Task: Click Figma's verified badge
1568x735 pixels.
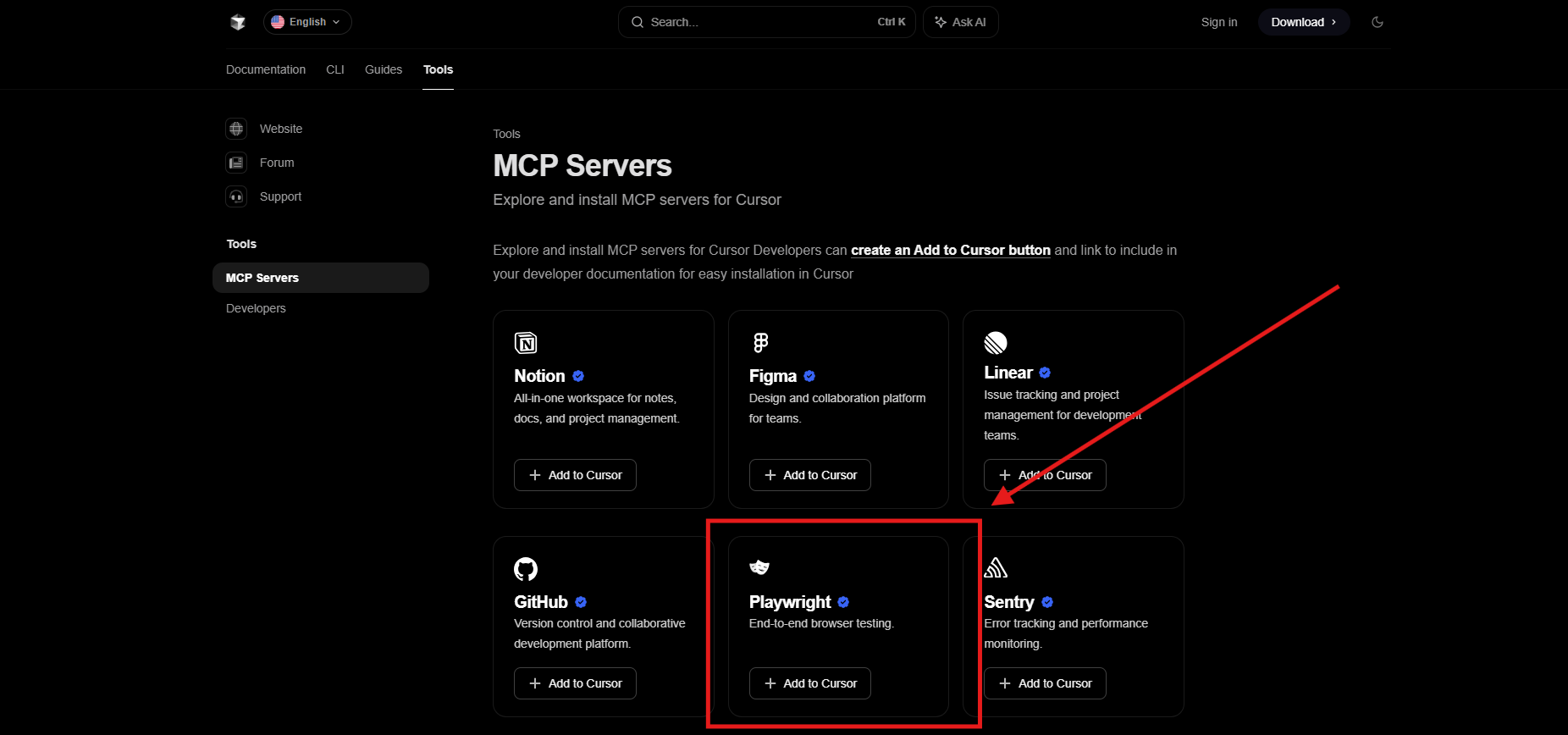Action: click(x=809, y=376)
